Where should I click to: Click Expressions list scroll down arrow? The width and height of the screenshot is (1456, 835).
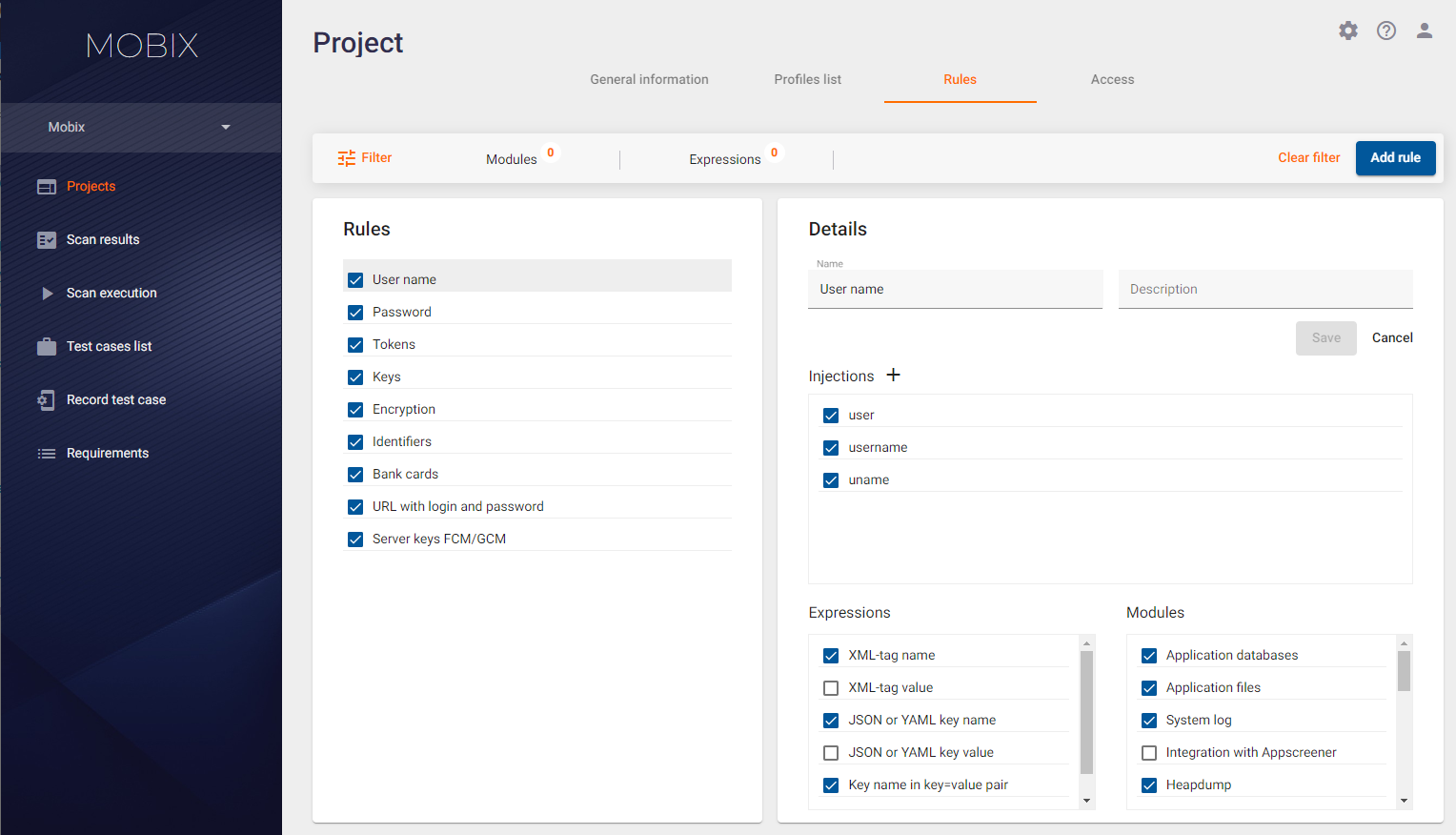pos(1086,801)
